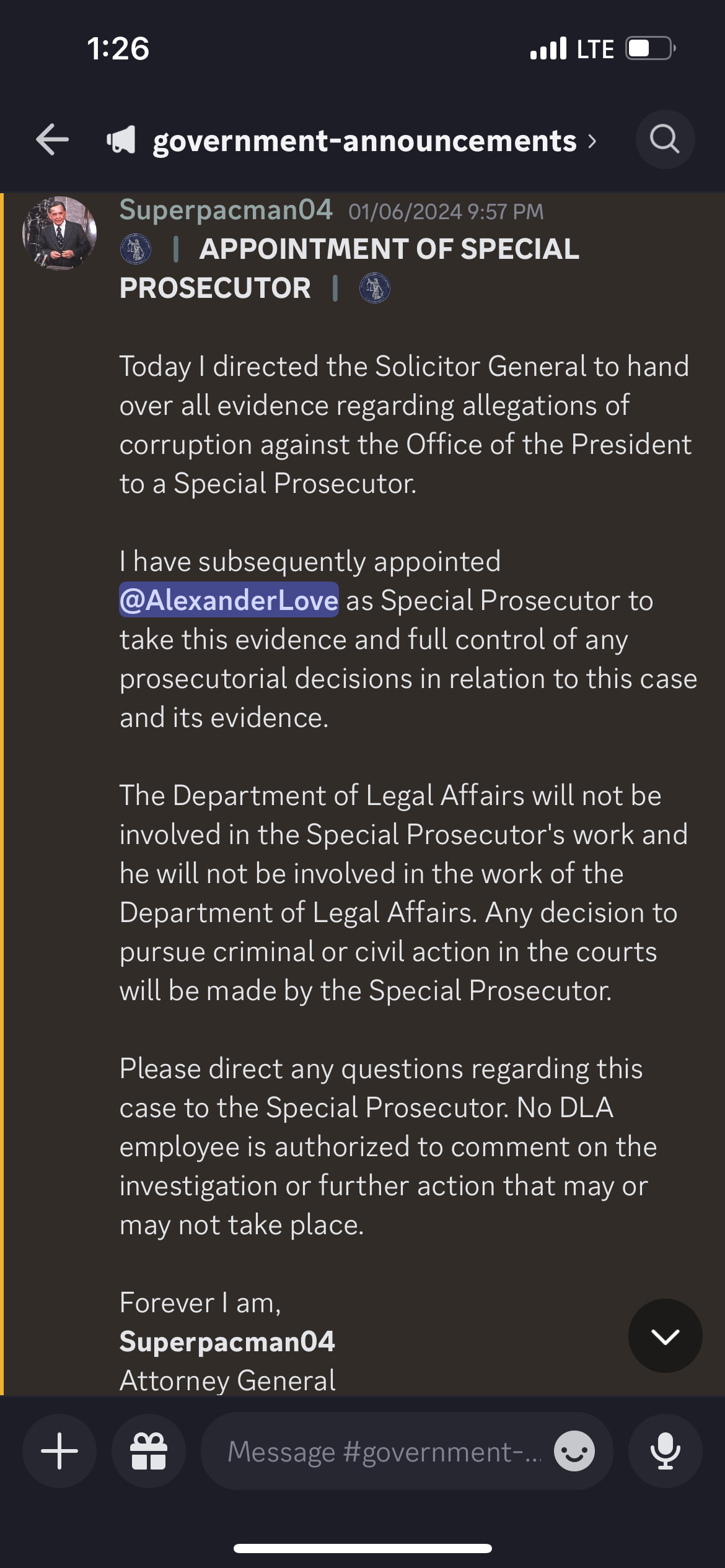Expand channel details via the title chevron
Image resolution: width=725 pixels, height=1568 pixels.
coord(592,141)
